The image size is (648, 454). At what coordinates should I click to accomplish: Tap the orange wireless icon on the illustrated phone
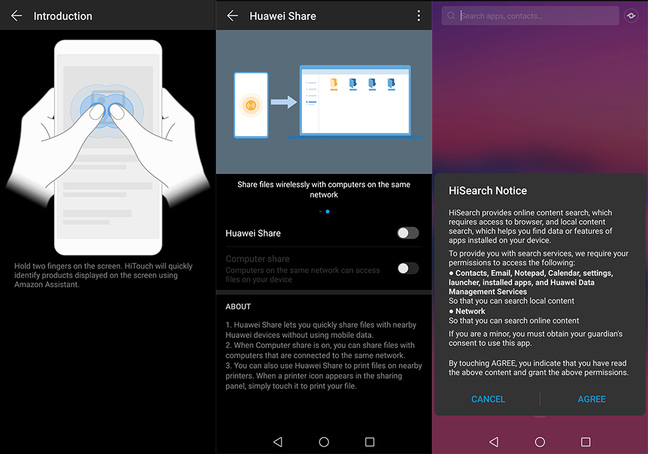pos(251,105)
